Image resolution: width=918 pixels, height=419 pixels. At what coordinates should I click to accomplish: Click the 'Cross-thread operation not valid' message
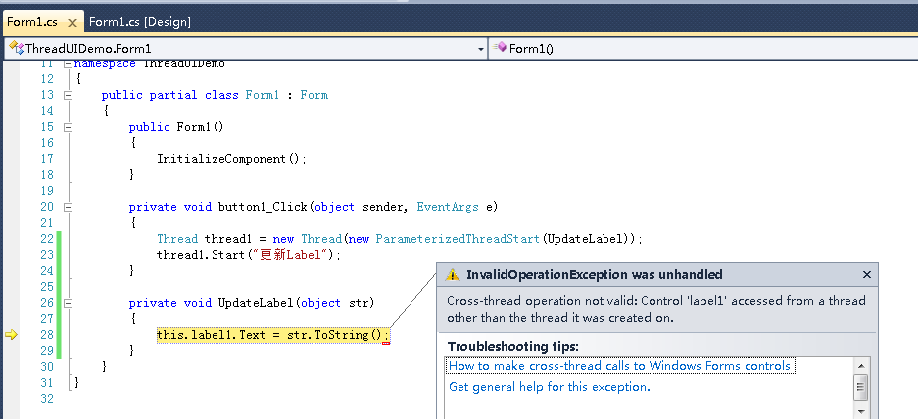tap(656, 310)
